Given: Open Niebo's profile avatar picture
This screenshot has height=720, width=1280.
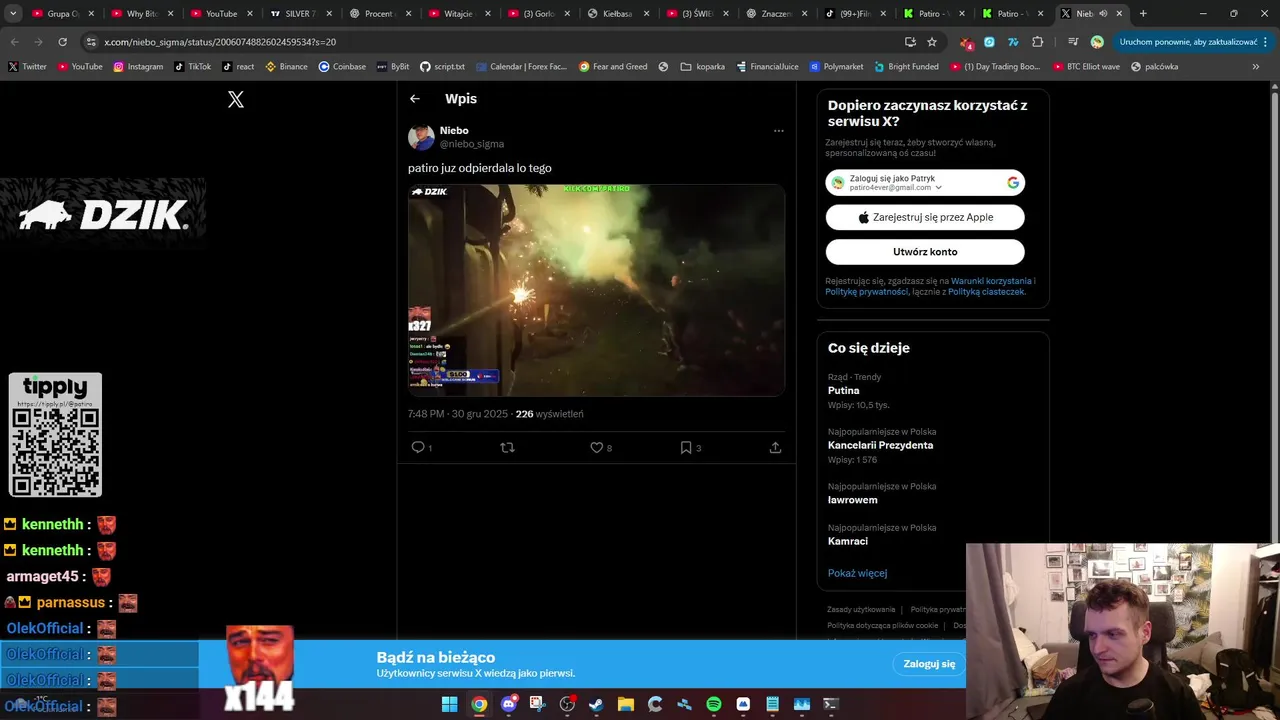Looking at the screenshot, I should click(x=421, y=137).
